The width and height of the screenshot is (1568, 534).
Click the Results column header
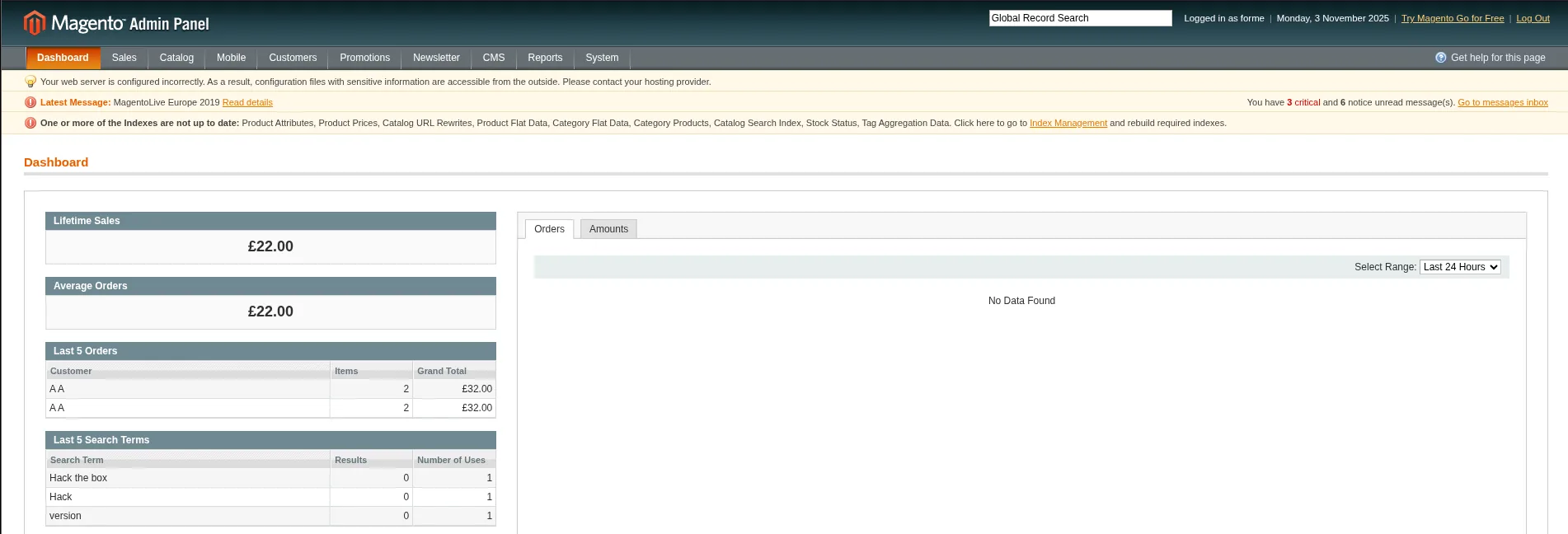click(x=371, y=460)
